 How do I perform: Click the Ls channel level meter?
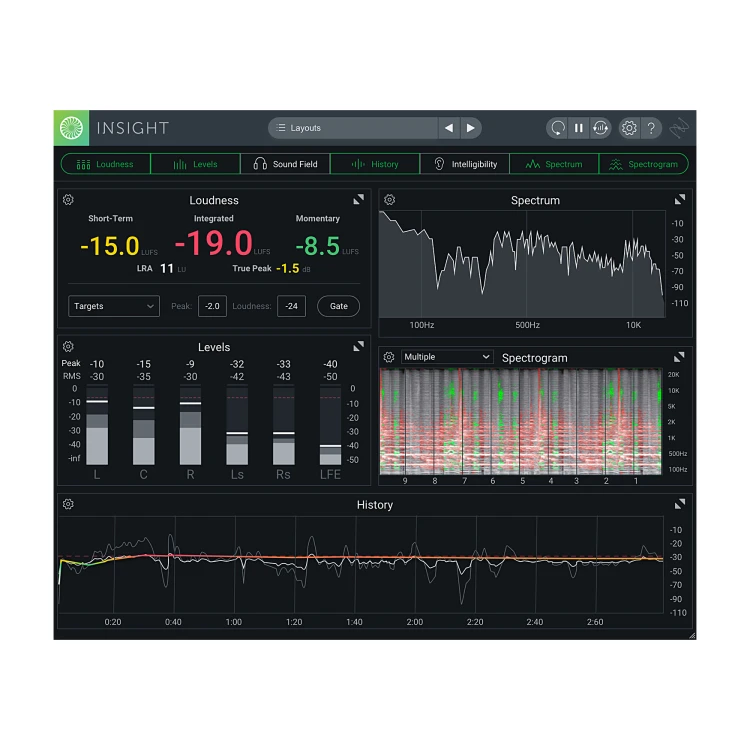tap(237, 426)
